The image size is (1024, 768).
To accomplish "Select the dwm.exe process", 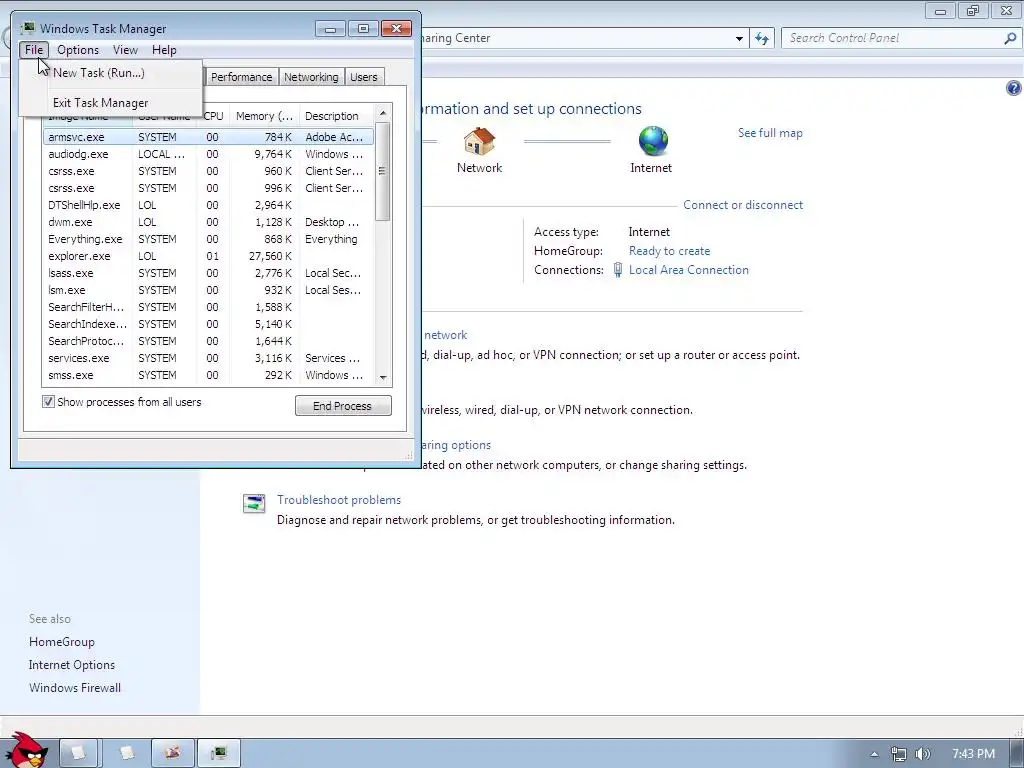I will [x=209, y=222].
